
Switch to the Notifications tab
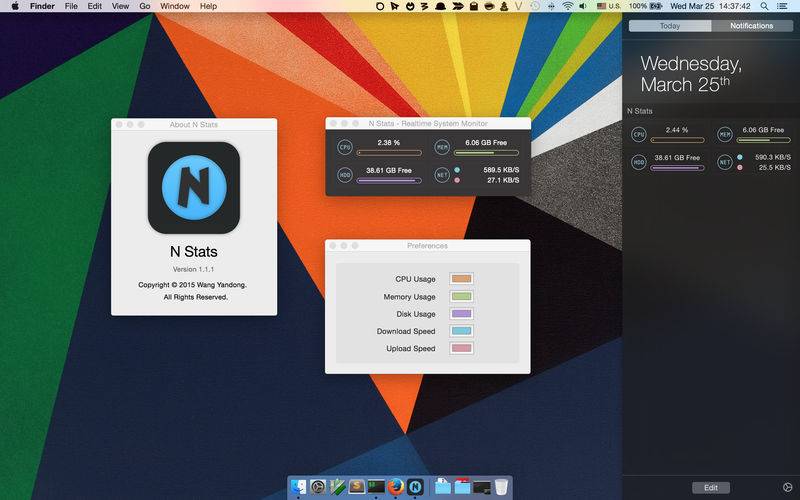click(x=752, y=26)
